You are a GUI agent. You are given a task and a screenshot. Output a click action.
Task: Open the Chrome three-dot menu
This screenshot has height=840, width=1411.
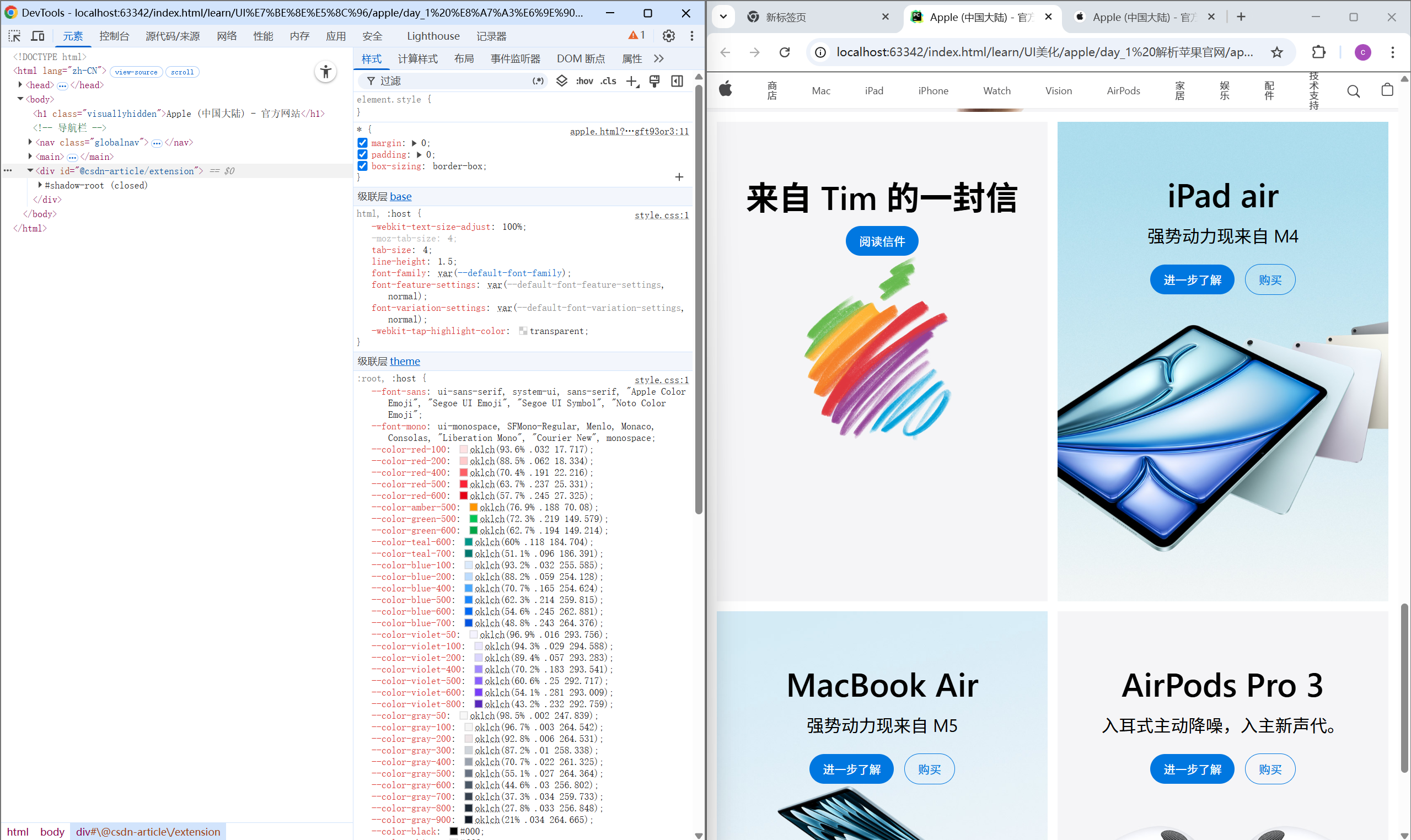pos(1393,53)
